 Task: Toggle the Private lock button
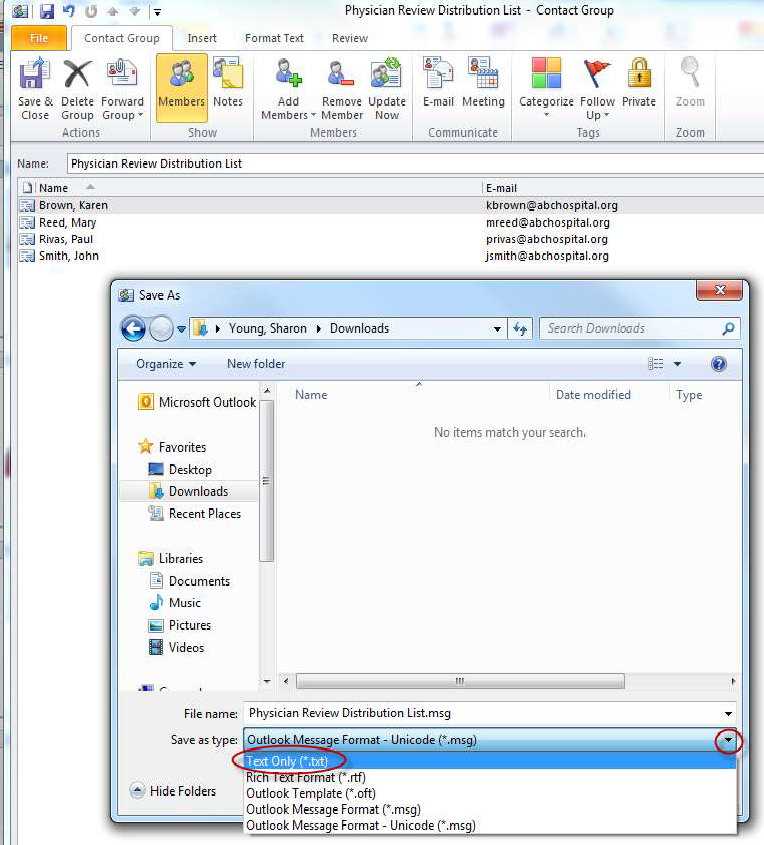pos(639,84)
